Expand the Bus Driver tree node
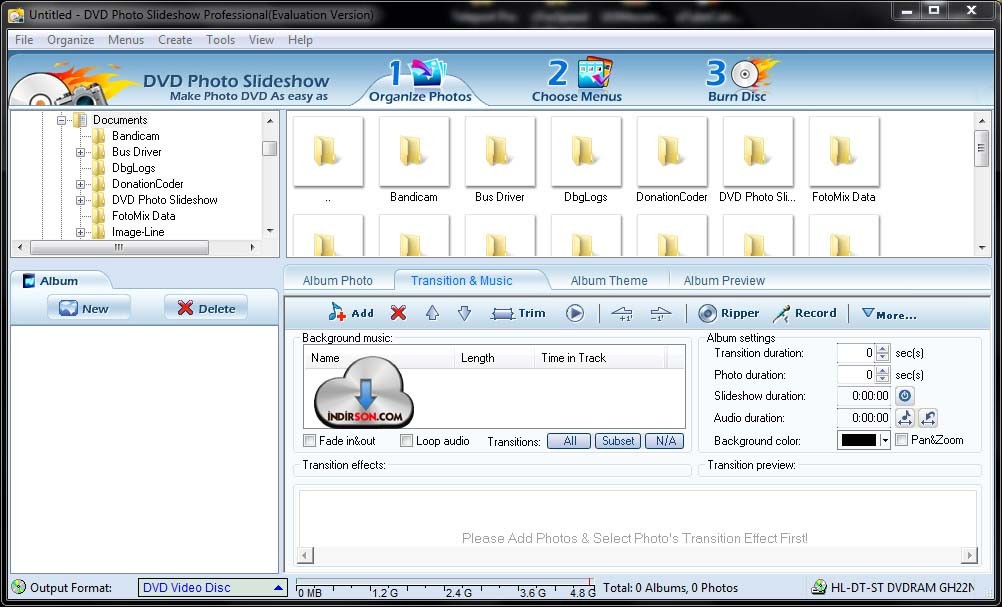 pos(81,152)
